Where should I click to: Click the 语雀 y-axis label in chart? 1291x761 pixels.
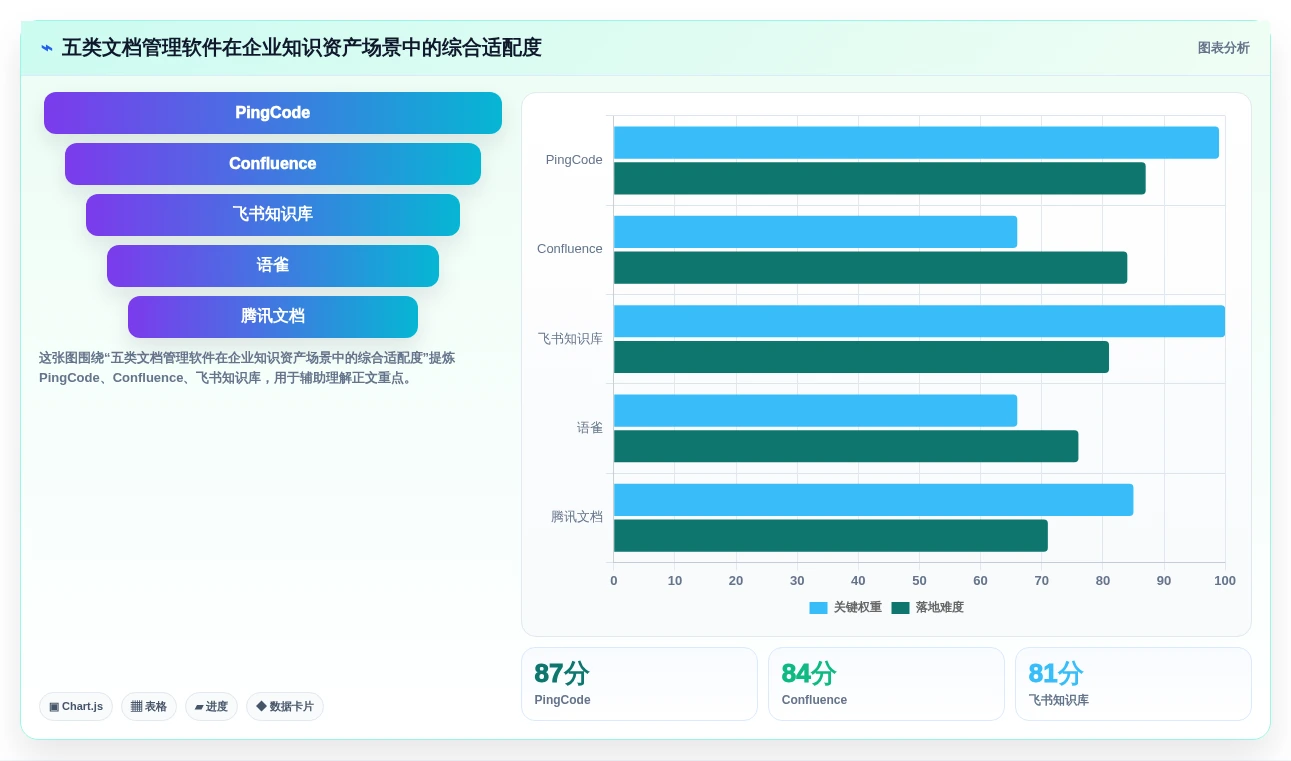590,428
